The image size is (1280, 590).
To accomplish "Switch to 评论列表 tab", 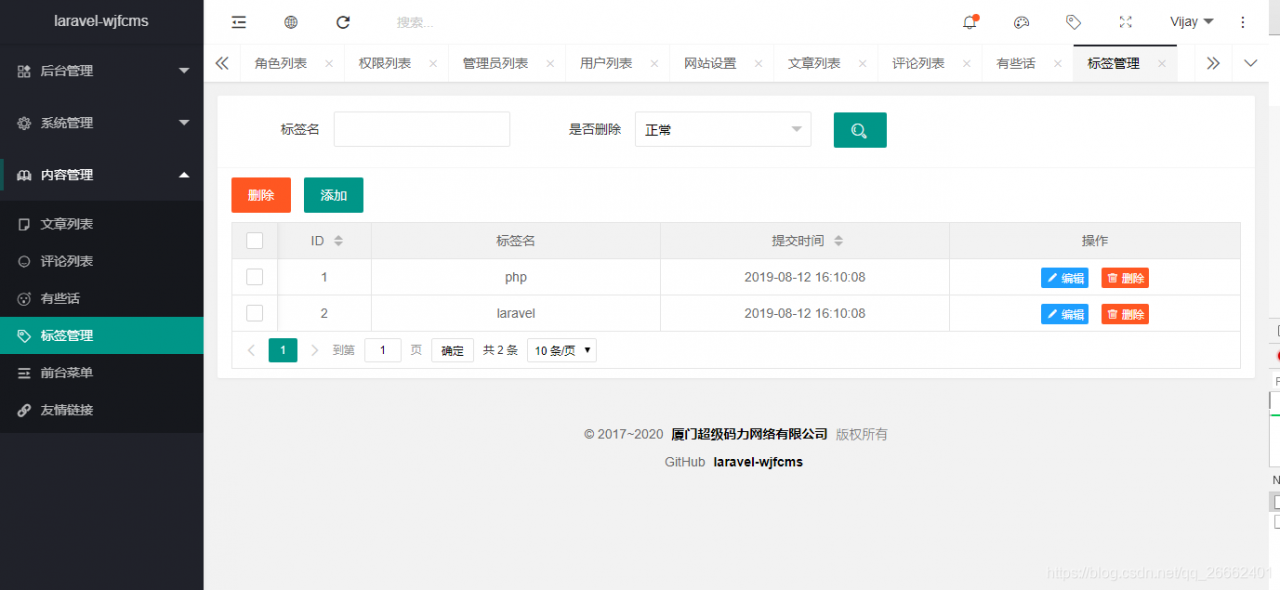I will [918, 63].
